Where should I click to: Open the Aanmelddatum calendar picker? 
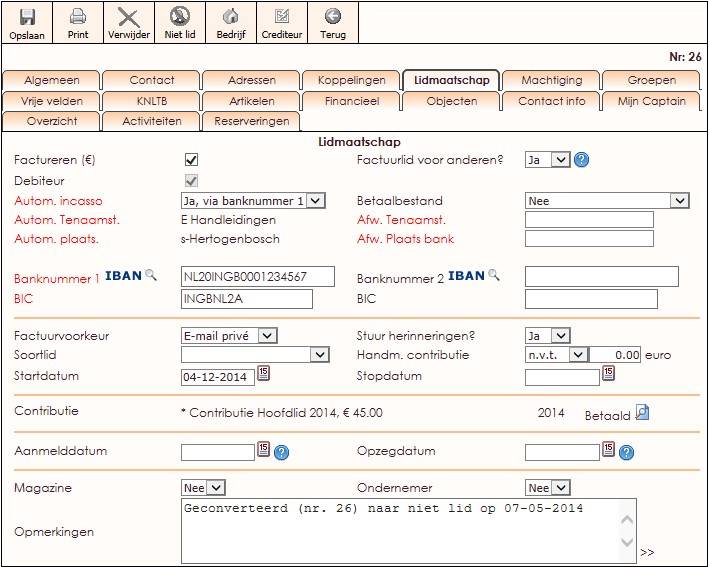[x=264, y=449]
